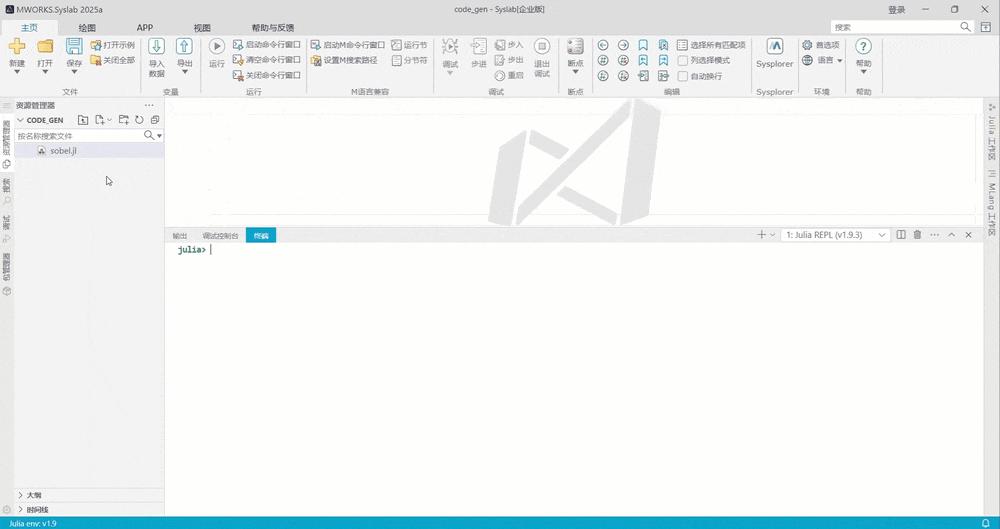Click 启动命令行窗口 button
This screenshot has height=529, width=1000.
pos(267,45)
